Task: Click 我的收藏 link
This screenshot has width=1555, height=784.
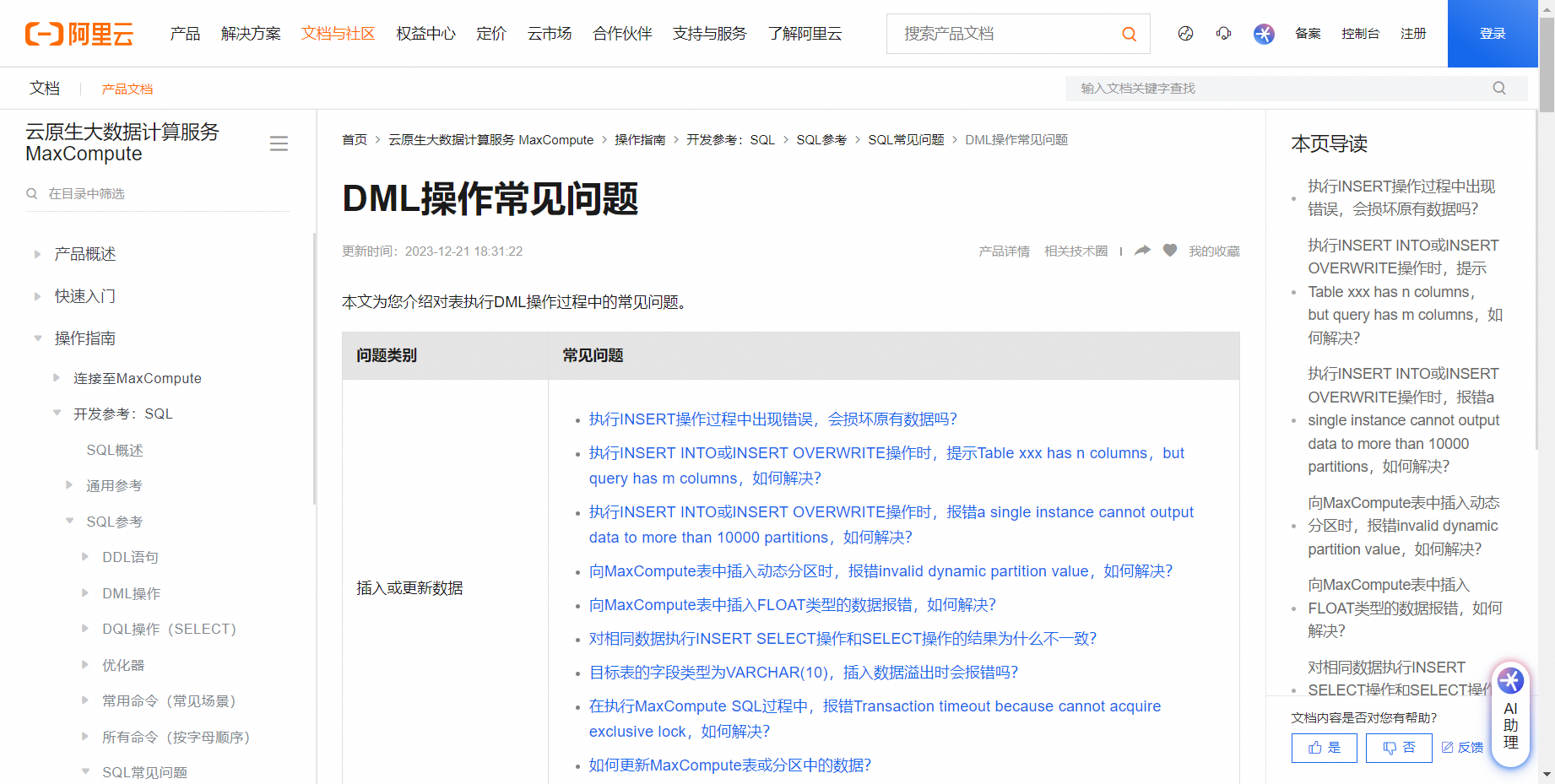Action: pos(1214,251)
